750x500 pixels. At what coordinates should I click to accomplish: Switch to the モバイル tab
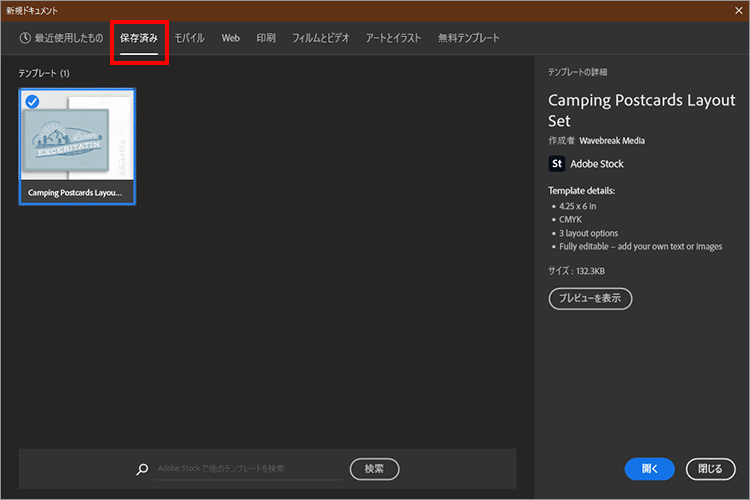coord(189,38)
